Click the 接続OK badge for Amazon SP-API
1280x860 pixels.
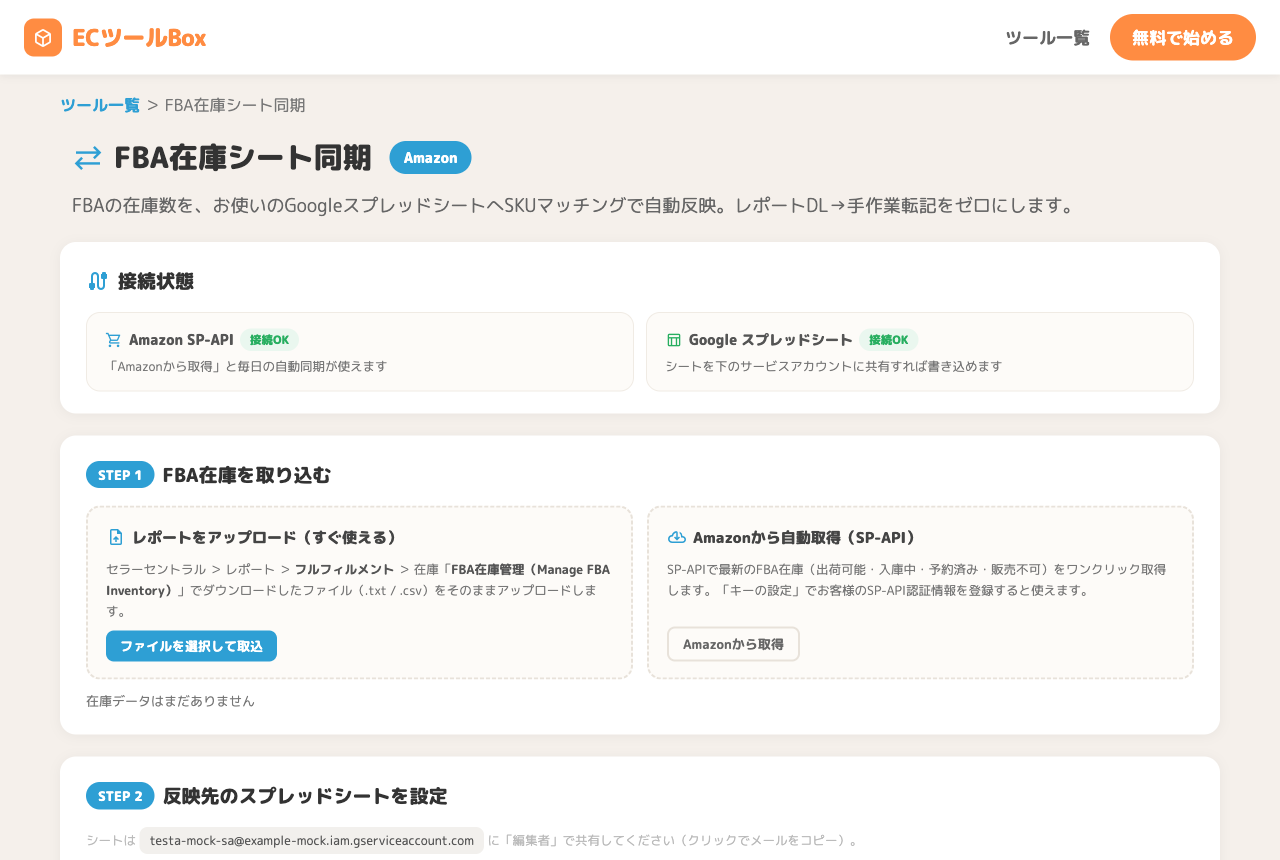269,340
